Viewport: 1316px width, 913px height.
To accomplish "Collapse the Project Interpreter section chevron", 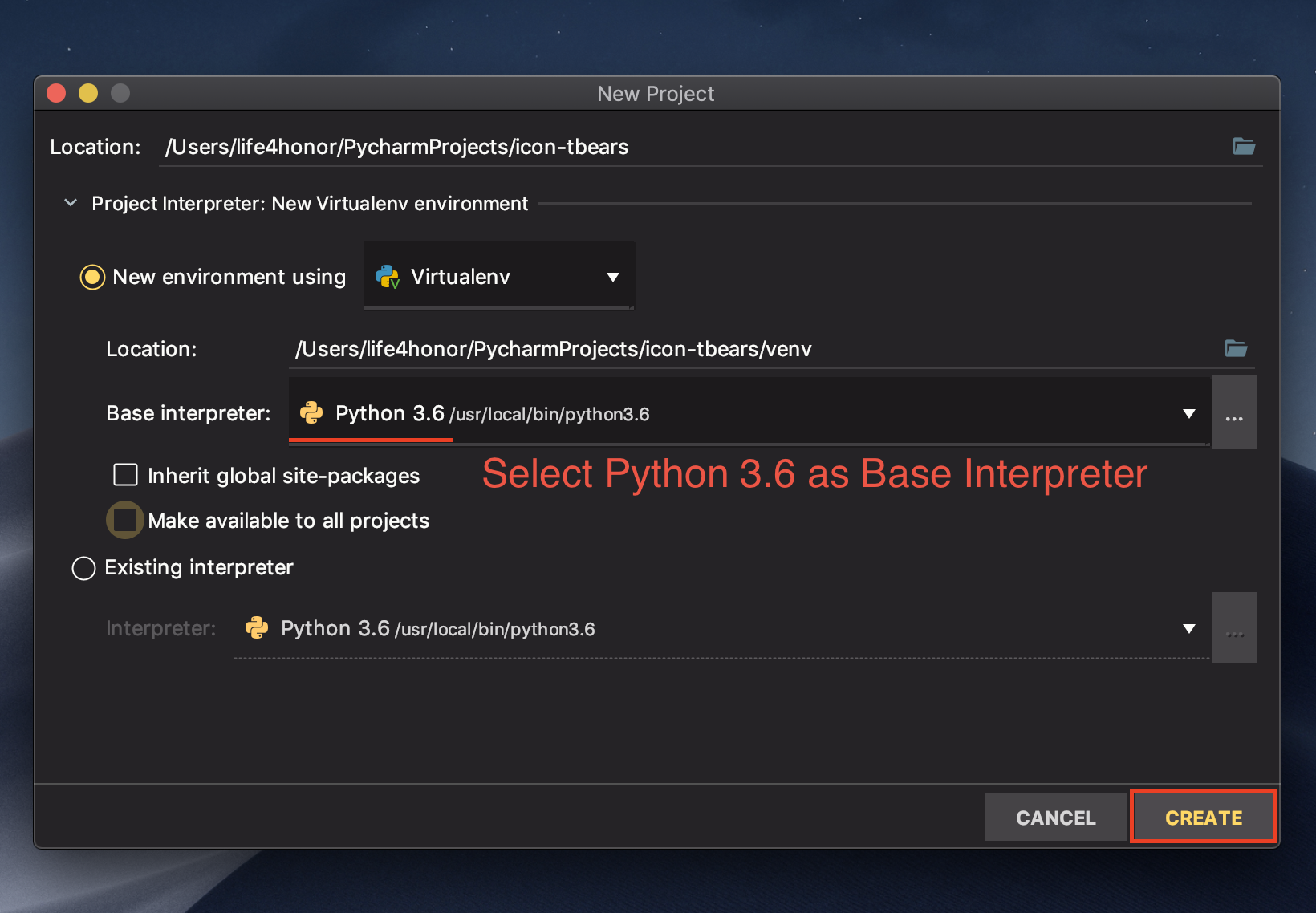I will pos(71,203).
